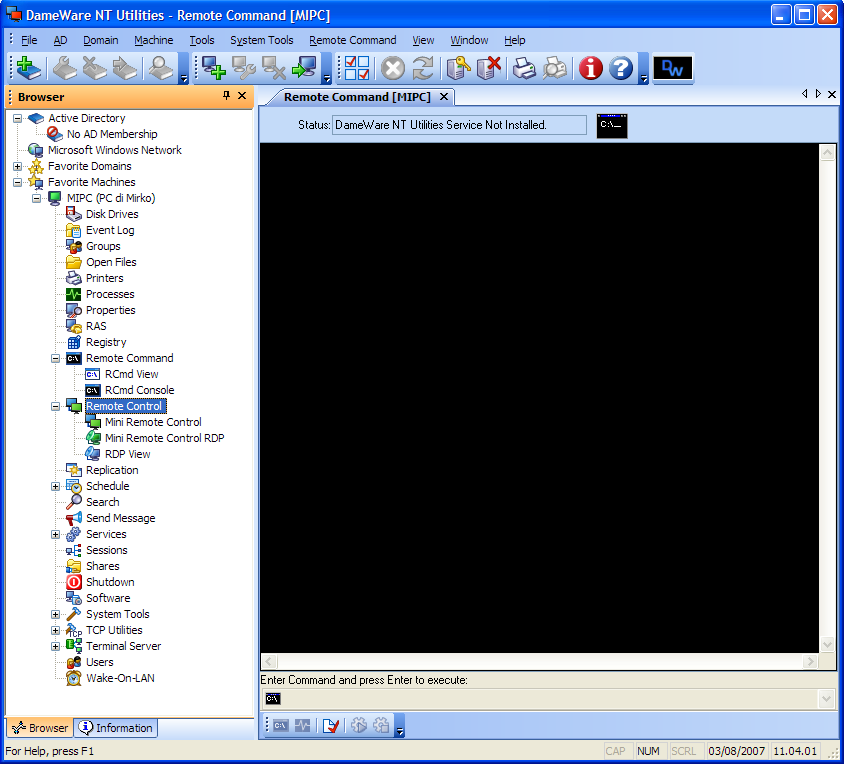Expand the TCP Utilities tree node
Viewport: 844px width, 764px height.
tap(55, 630)
